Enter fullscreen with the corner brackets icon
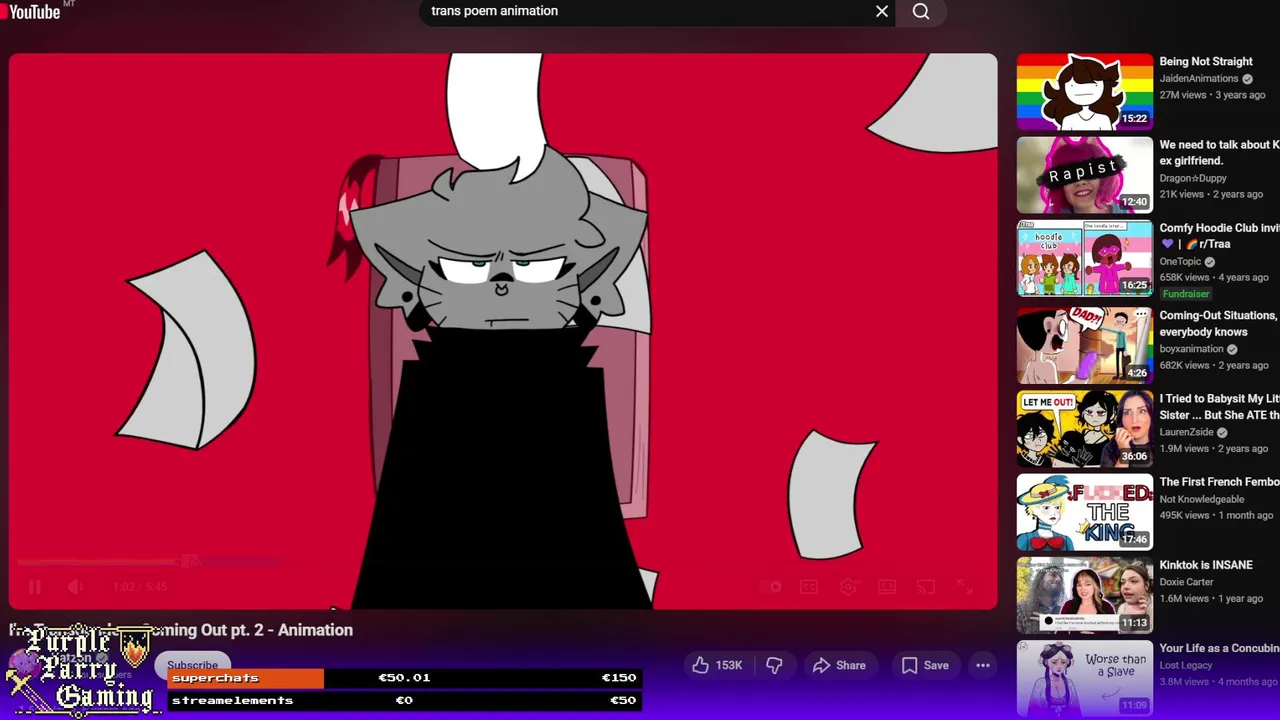Screen dimensions: 1280x720 coord(965,587)
